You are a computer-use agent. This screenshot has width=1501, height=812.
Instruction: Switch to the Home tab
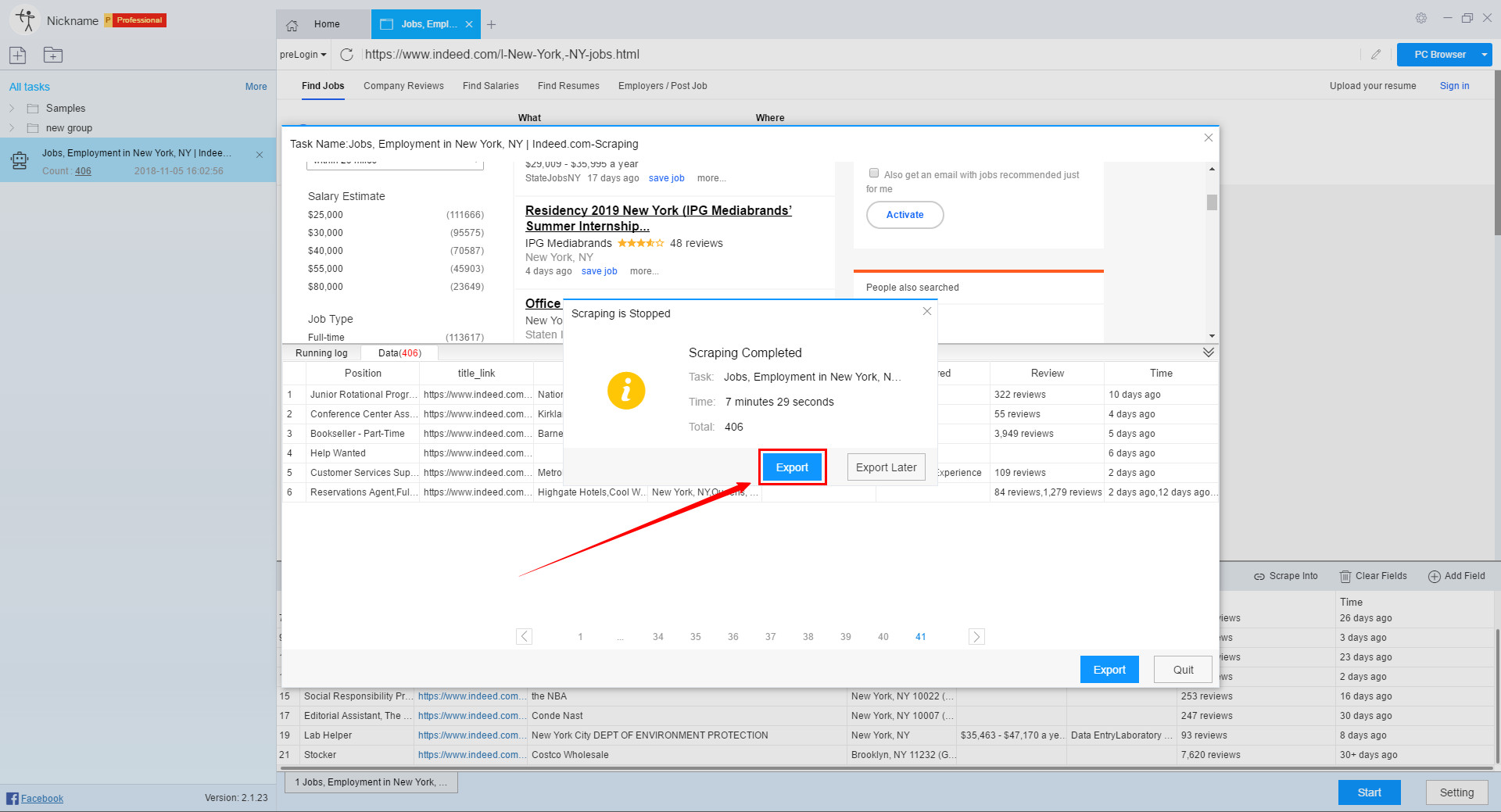[x=323, y=24]
